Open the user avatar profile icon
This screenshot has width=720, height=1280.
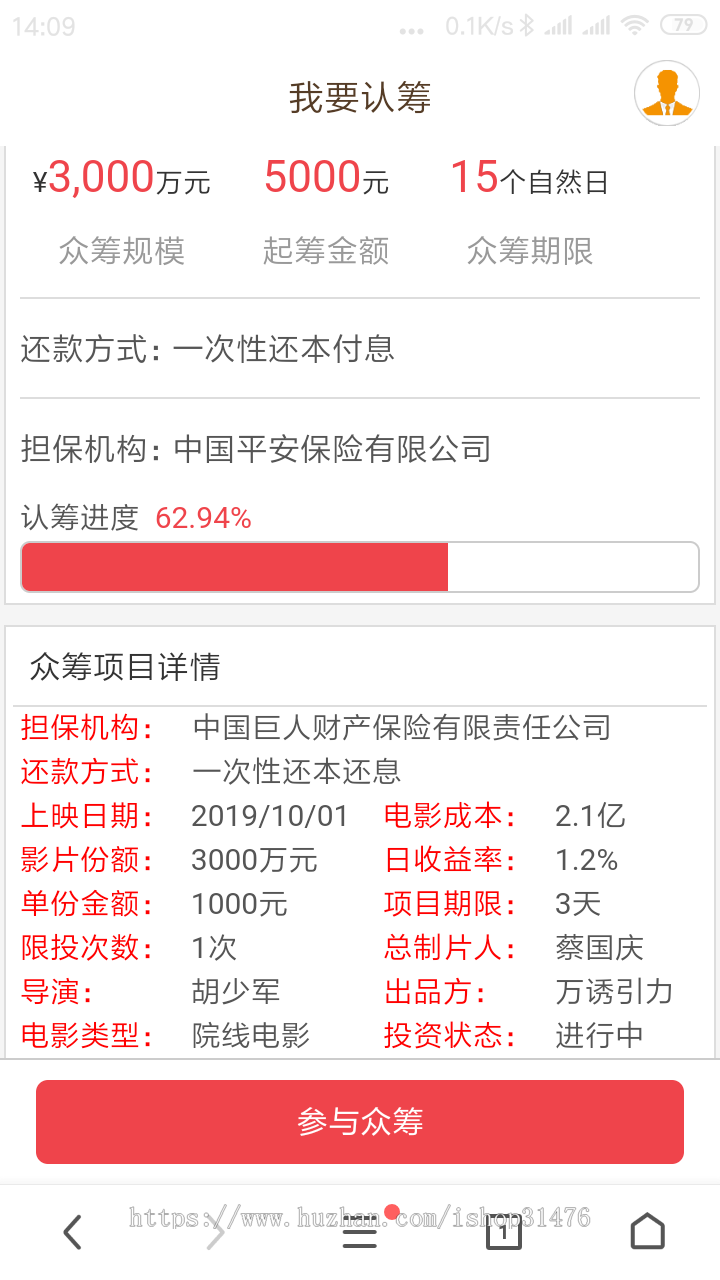click(x=666, y=92)
